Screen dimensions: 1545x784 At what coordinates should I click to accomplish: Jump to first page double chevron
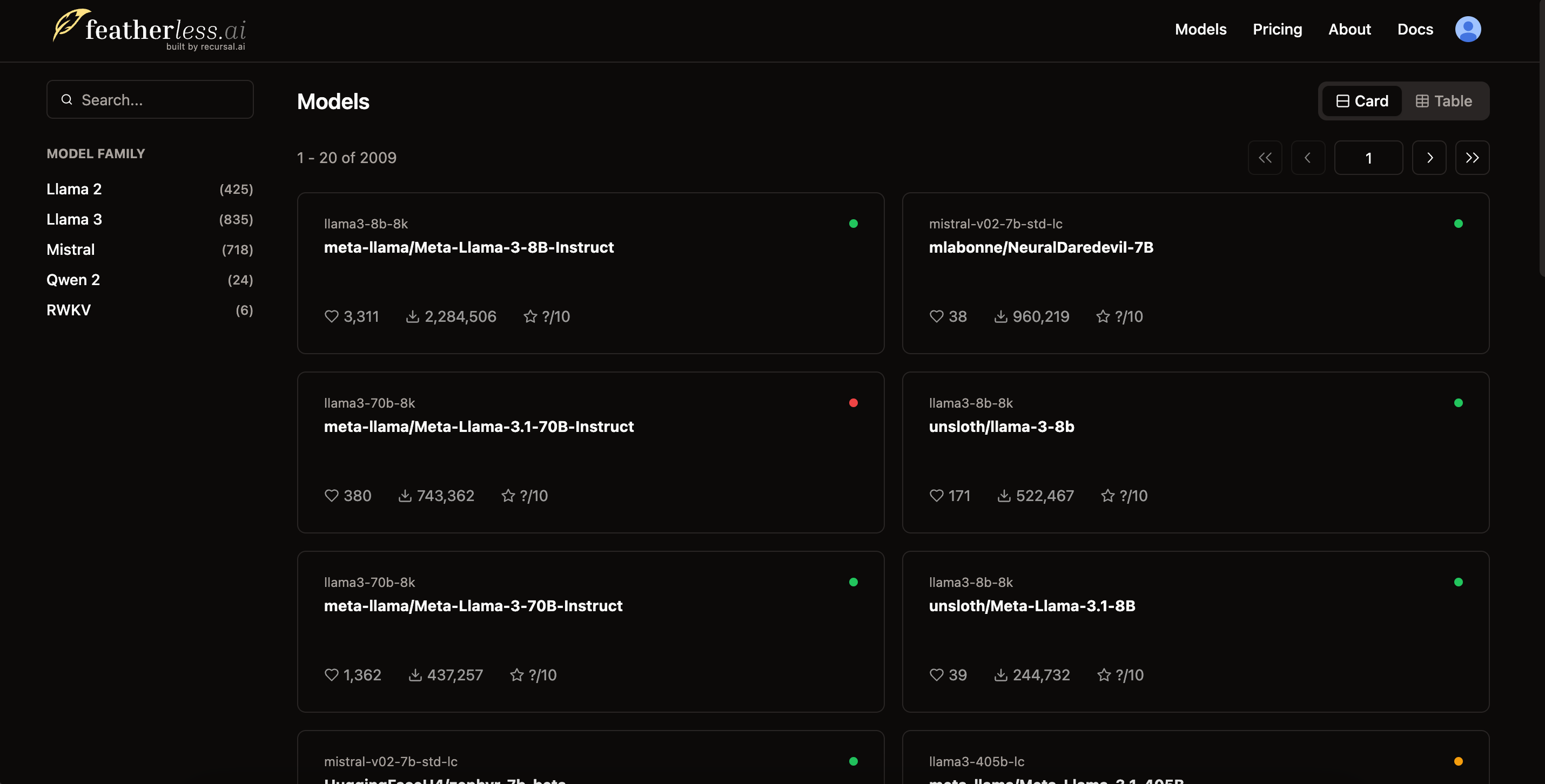tap(1265, 158)
